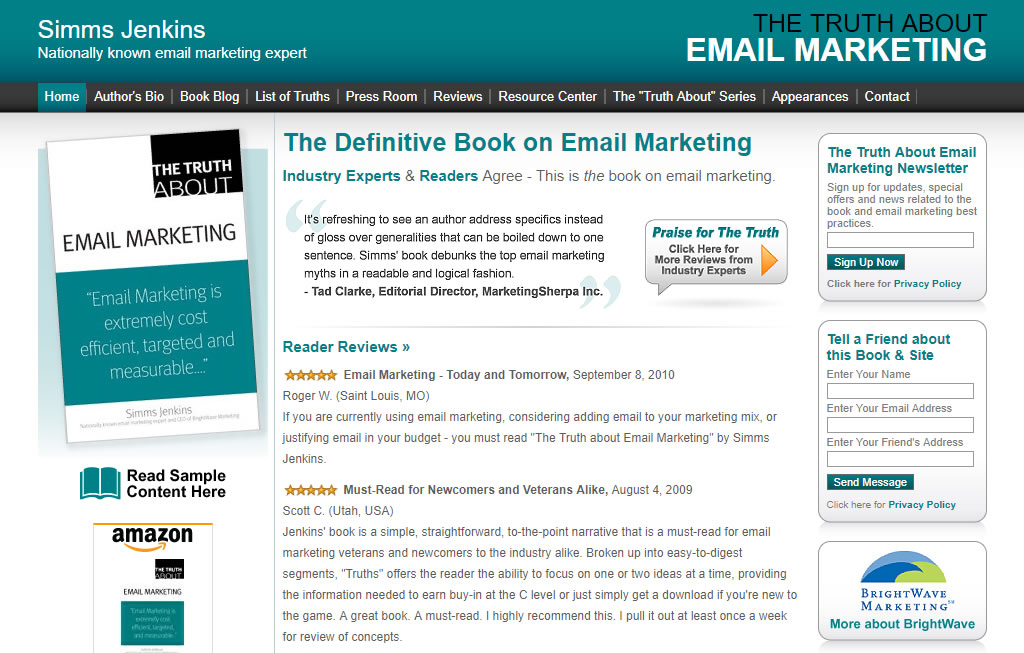Click the Readers link in the subheading
The width and height of the screenshot is (1024, 653).
pyautogui.click(x=449, y=176)
